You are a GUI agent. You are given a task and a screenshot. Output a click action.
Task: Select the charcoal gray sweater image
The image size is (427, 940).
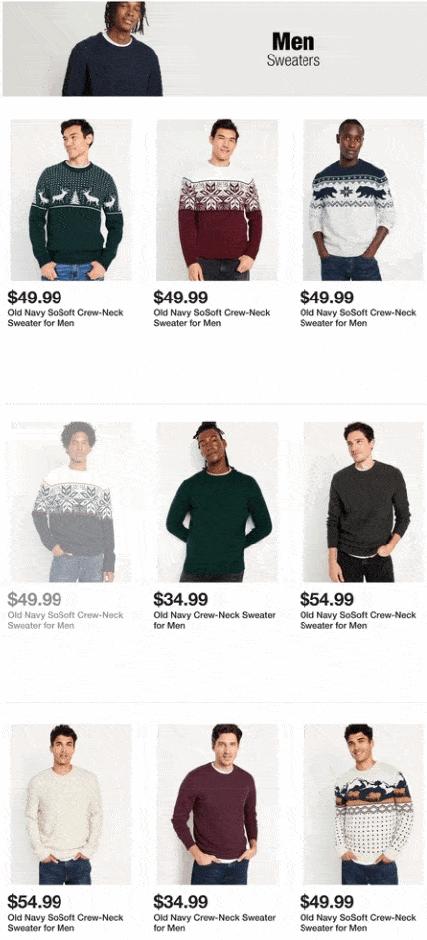[x=363, y=502]
